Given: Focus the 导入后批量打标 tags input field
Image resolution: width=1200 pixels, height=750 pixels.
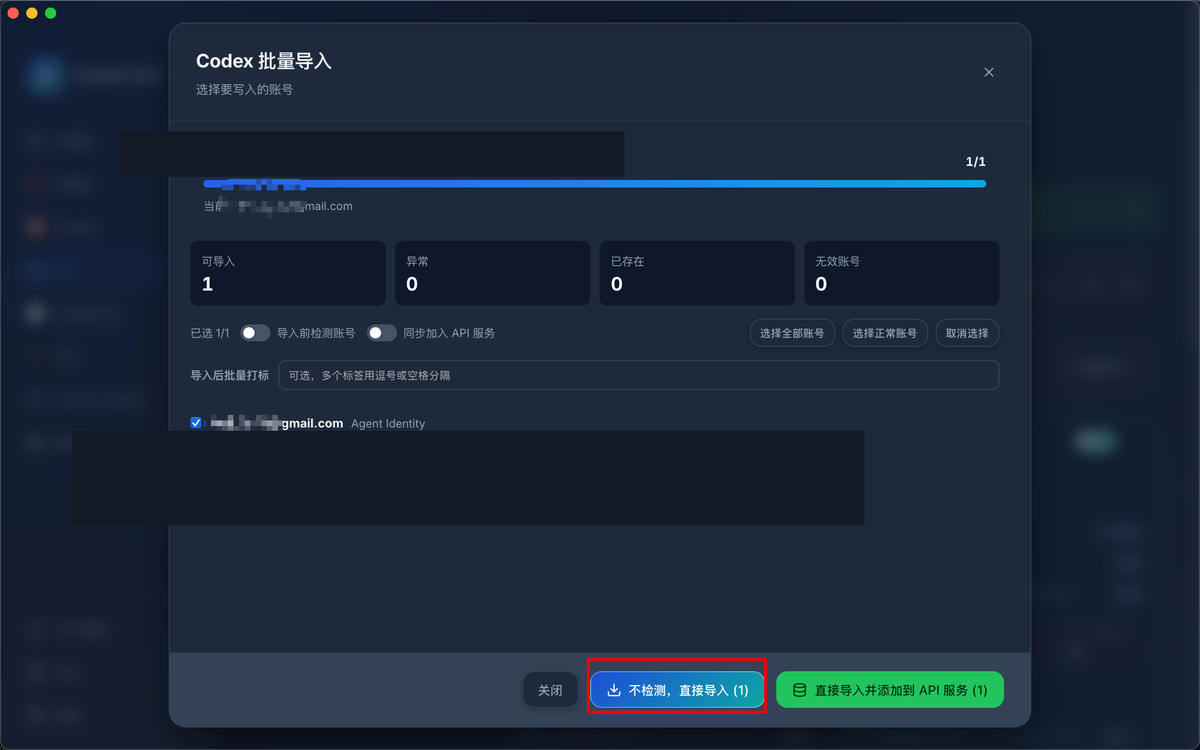Looking at the screenshot, I should 638,375.
